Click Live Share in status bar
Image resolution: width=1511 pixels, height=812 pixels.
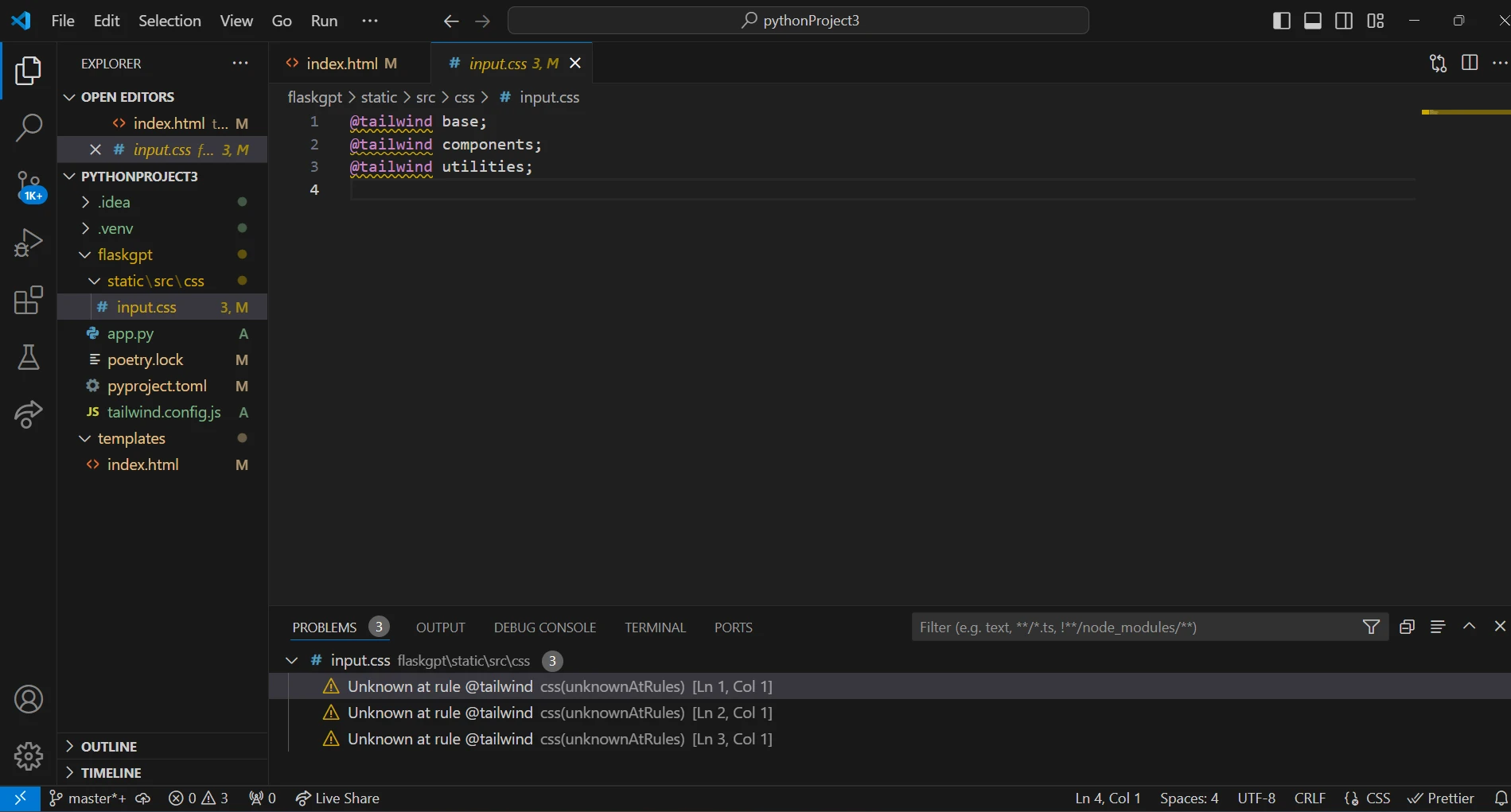point(337,798)
